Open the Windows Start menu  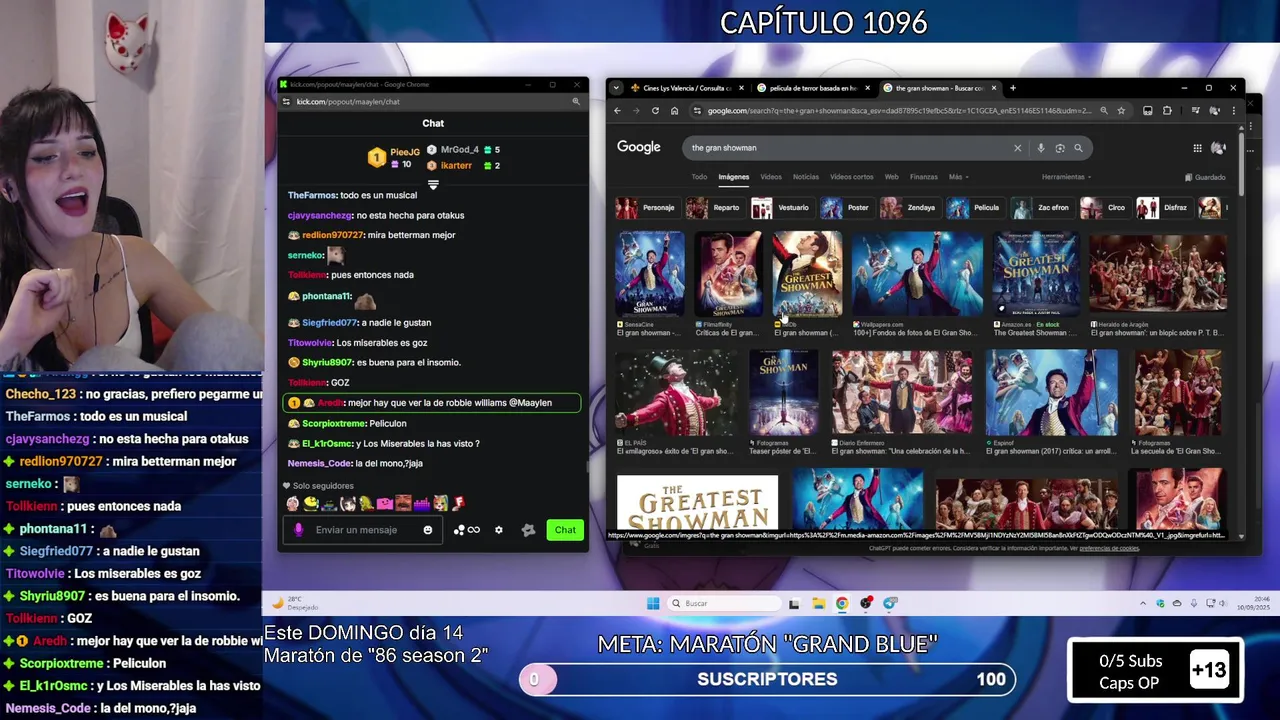coord(653,603)
